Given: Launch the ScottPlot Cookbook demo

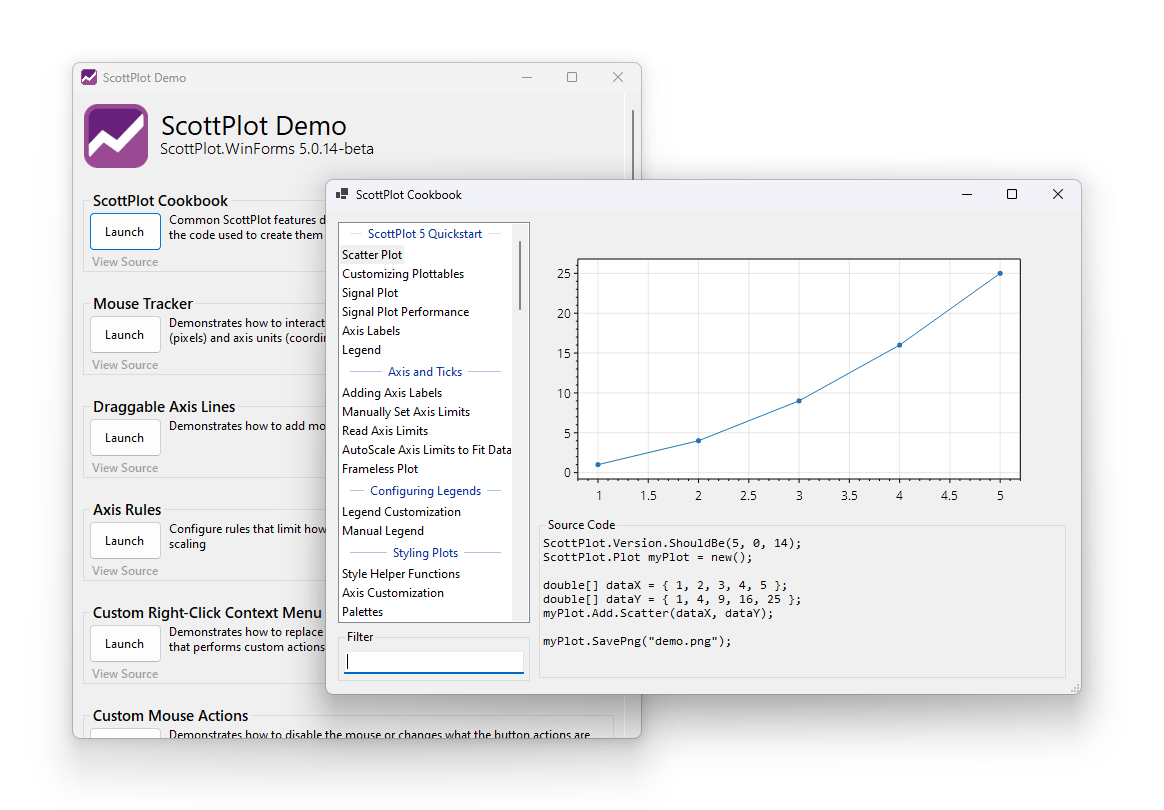Looking at the screenshot, I should [x=125, y=232].
